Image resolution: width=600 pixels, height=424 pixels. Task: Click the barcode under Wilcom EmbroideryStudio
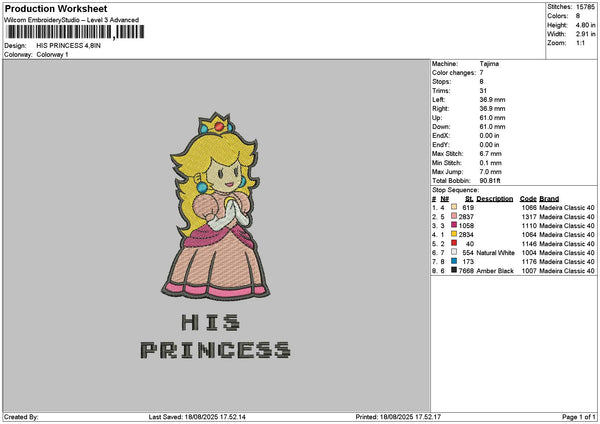point(75,32)
